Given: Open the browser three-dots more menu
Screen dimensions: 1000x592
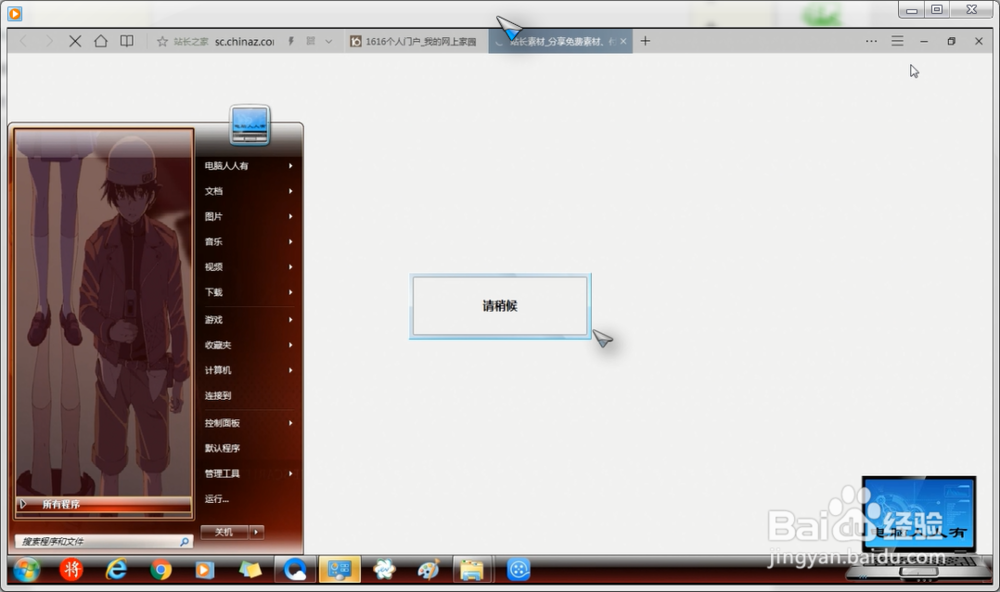Looking at the screenshot, I should click(x=871, y=41).
